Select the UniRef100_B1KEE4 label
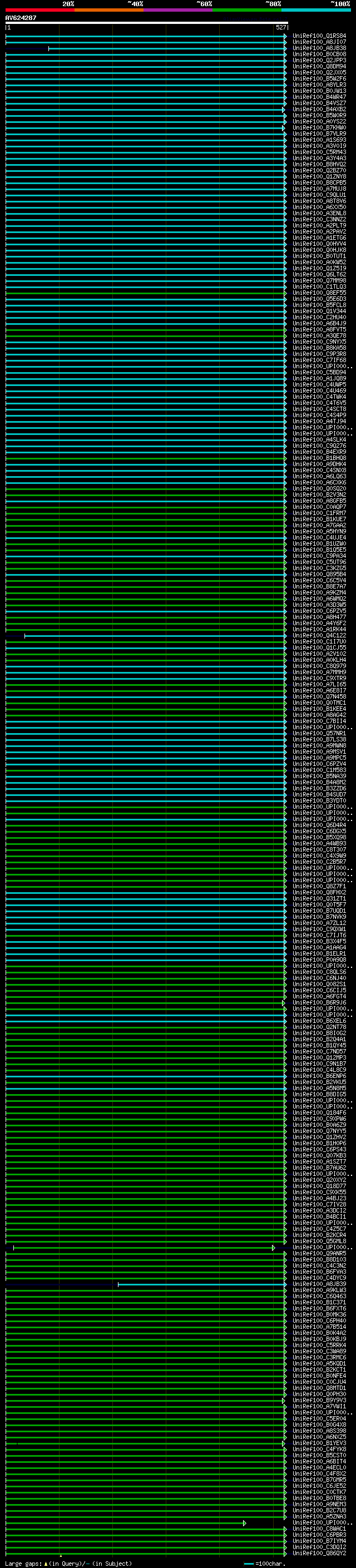 coord(319,709)
